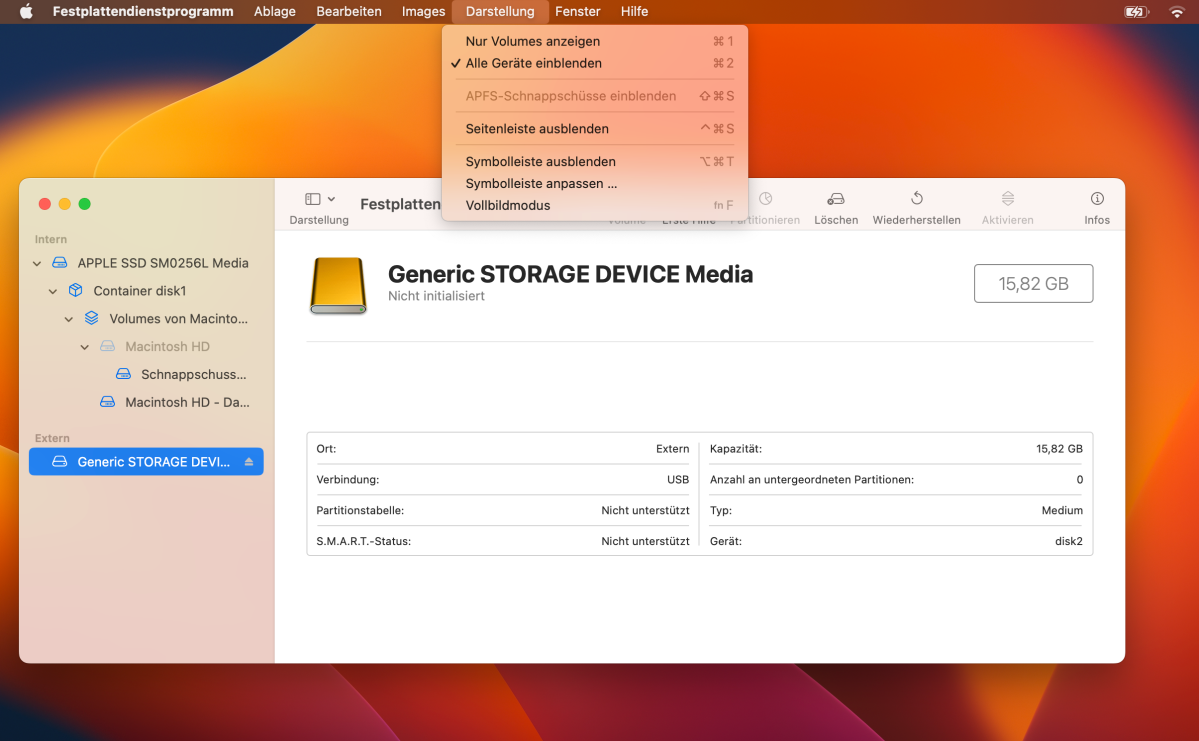Close the open Darstellung menu
The width and height of the screenshot is (1199, 741).
(500, 11)
